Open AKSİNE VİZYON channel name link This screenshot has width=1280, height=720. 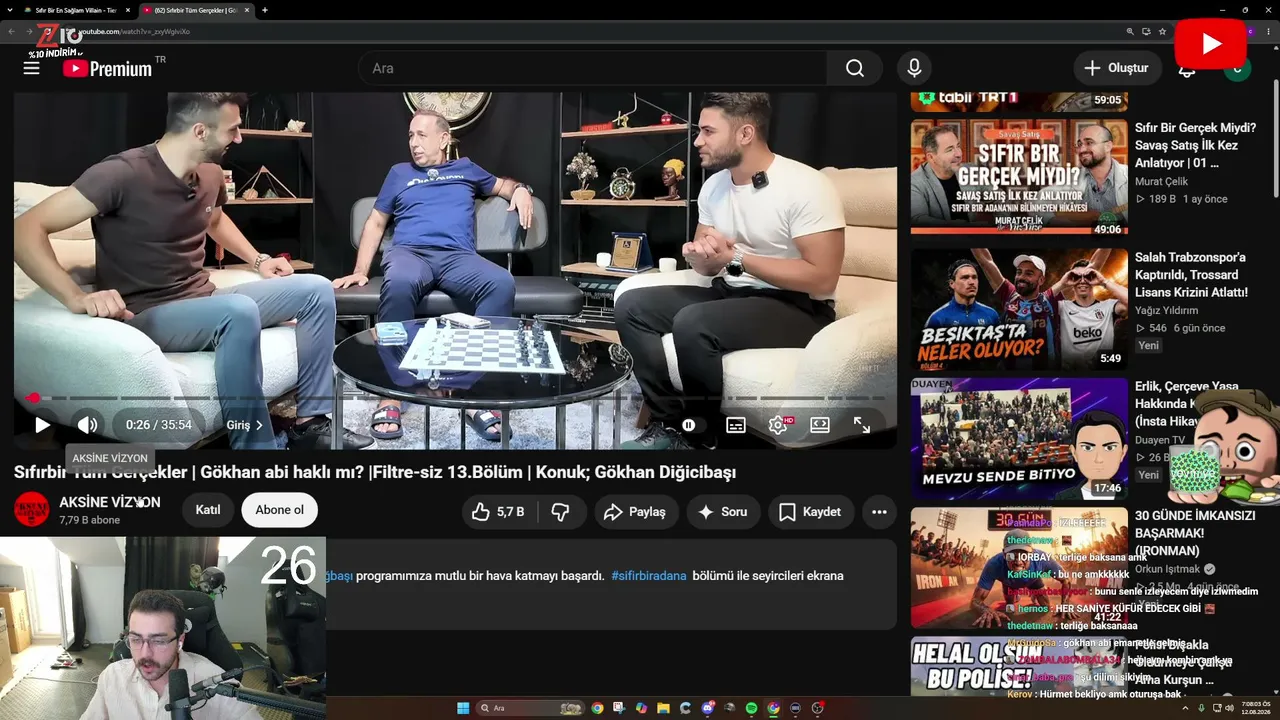pyautogui.click(x=110, y=502)
